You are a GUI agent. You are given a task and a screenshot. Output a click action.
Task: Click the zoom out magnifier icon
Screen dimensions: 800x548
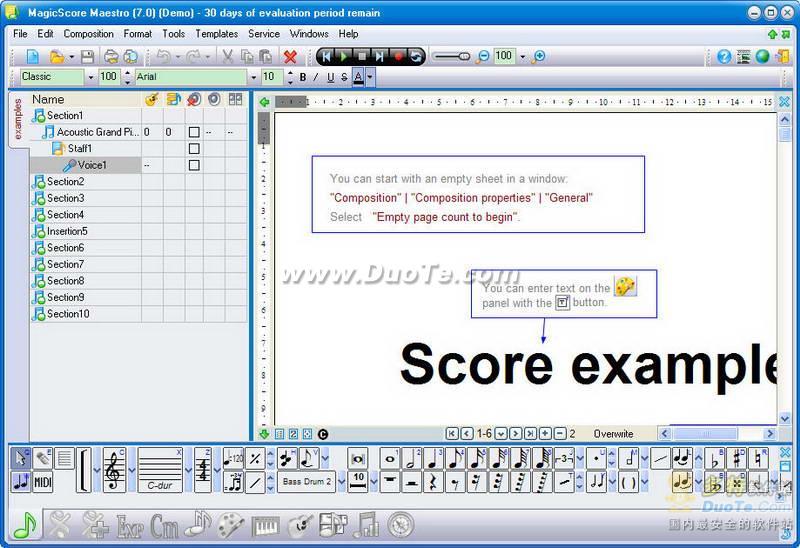click(482, 56)
